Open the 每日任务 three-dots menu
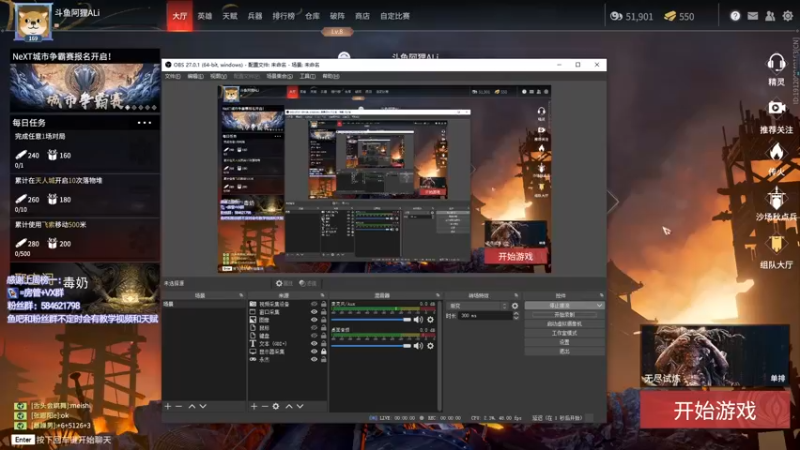This screenshot has width=800, height=450. pyautogui.click(x=144, y=122)
